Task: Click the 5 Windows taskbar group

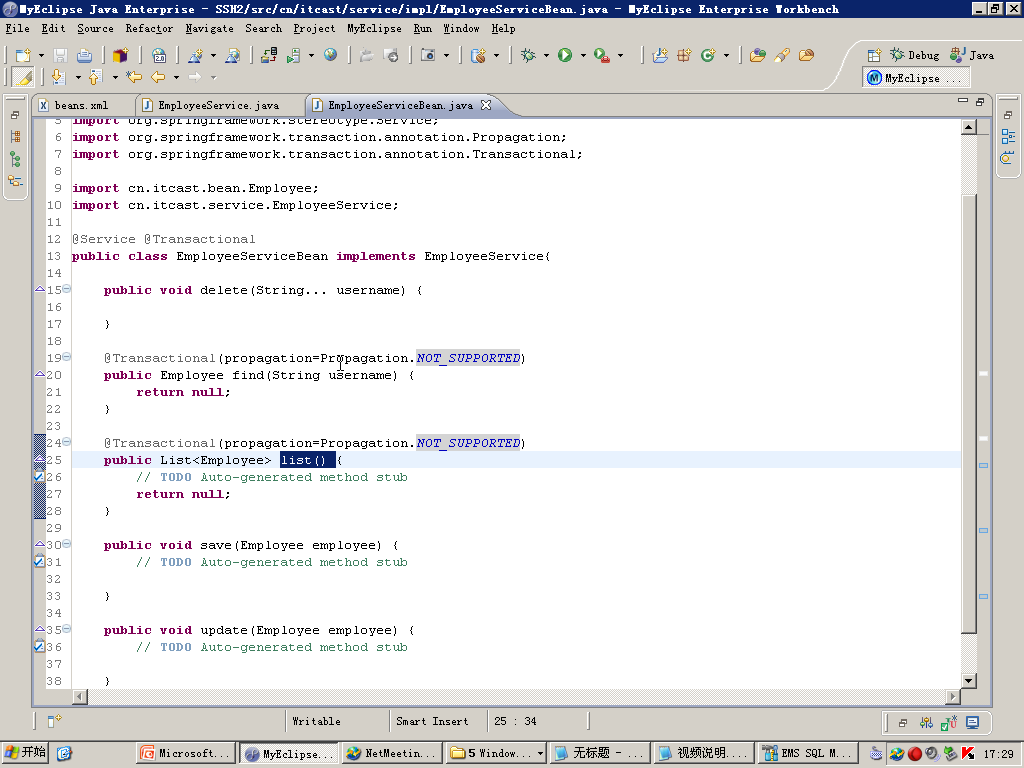Action: click(x=496, y=753)
